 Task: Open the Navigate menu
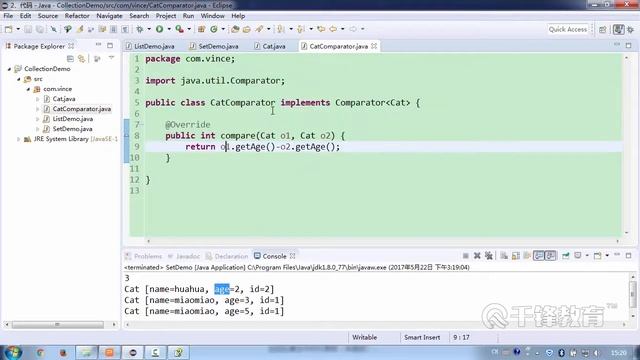[109, 16]
